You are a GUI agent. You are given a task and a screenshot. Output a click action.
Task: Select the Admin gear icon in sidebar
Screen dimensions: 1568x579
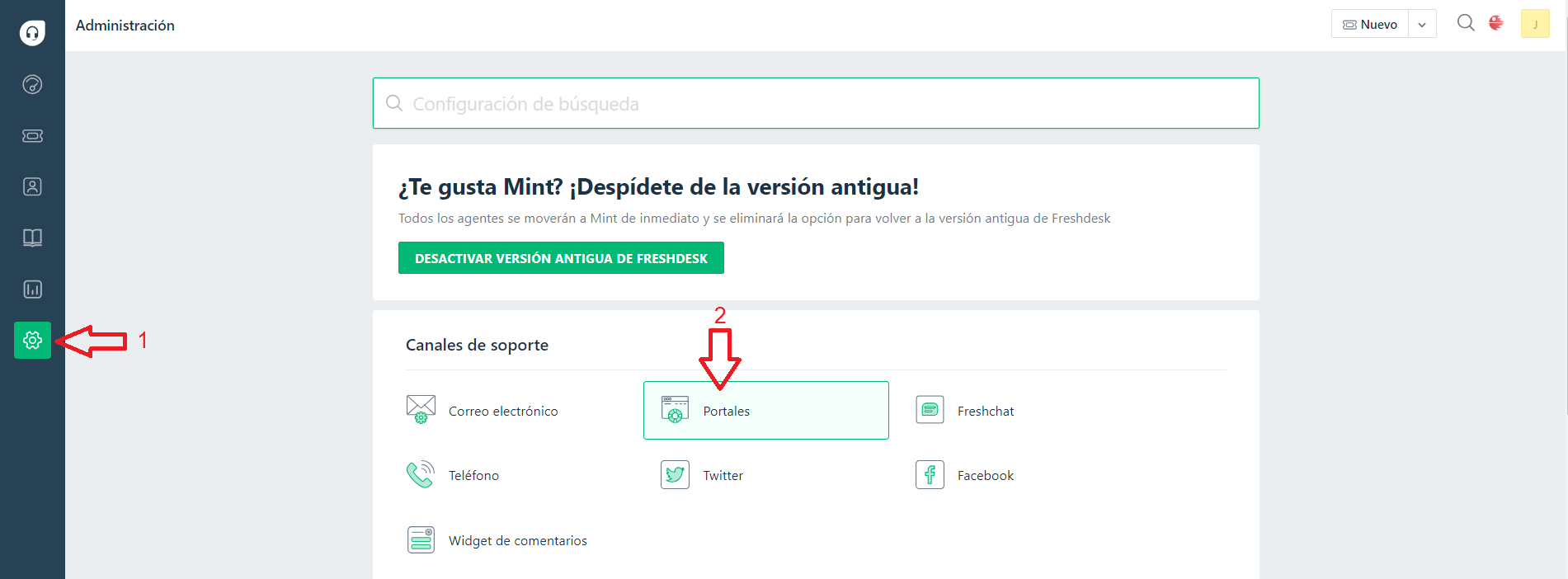(x=32, y=340)
